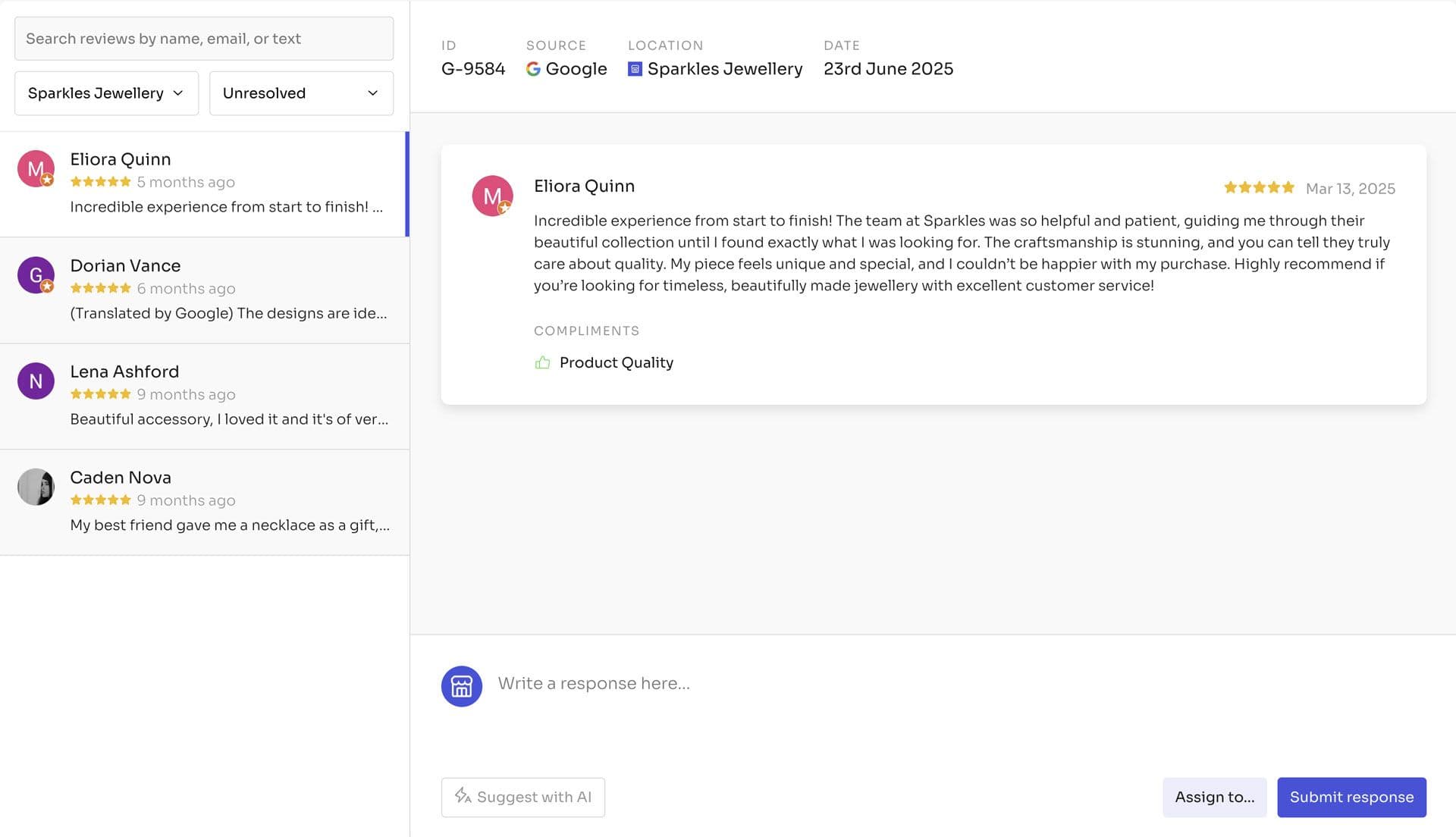The image size is (1456, 837).
Task: Click Eliora Quinn's avatar in review card
Action: pos(492,196)
